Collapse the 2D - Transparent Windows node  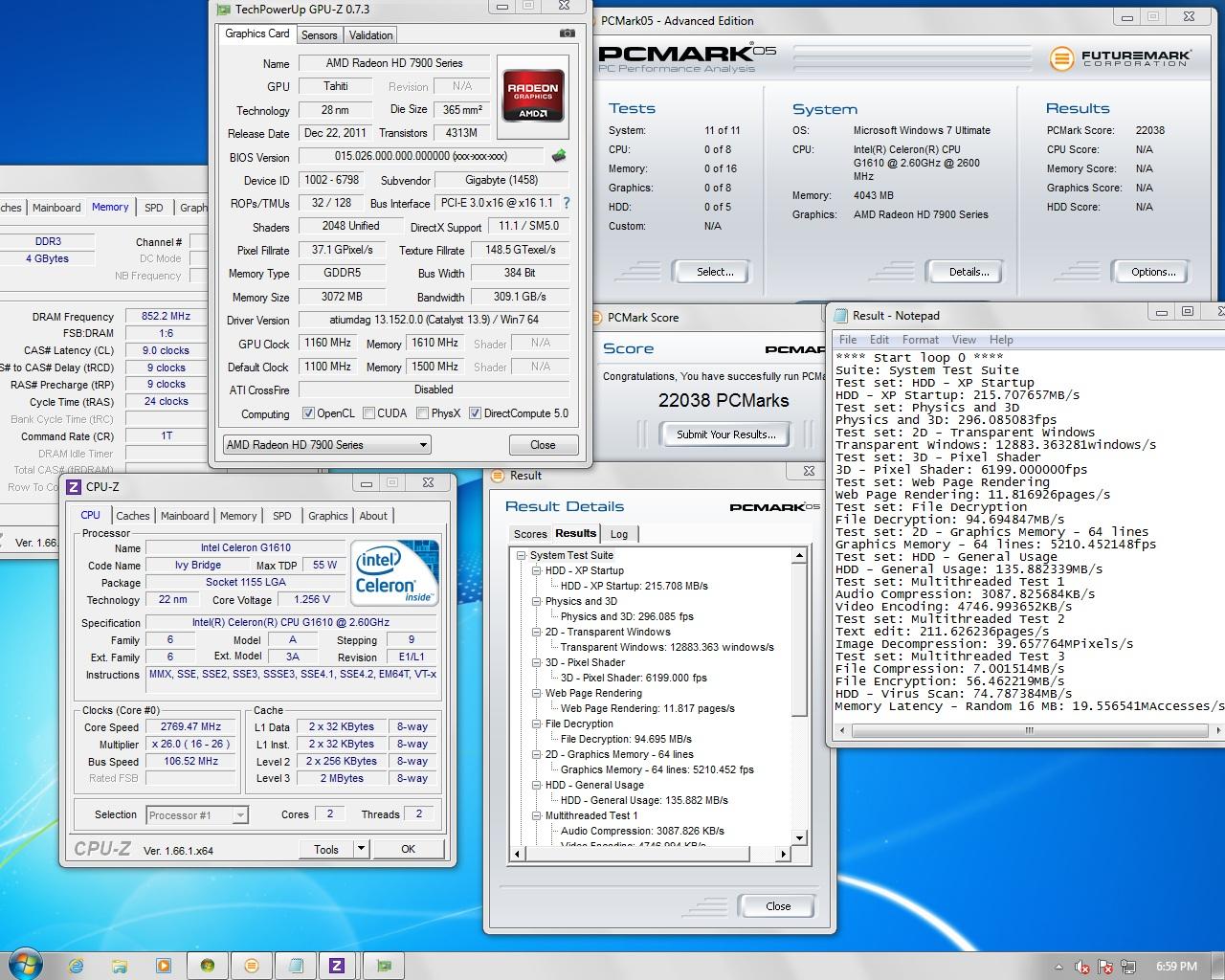tap(537, 632)
